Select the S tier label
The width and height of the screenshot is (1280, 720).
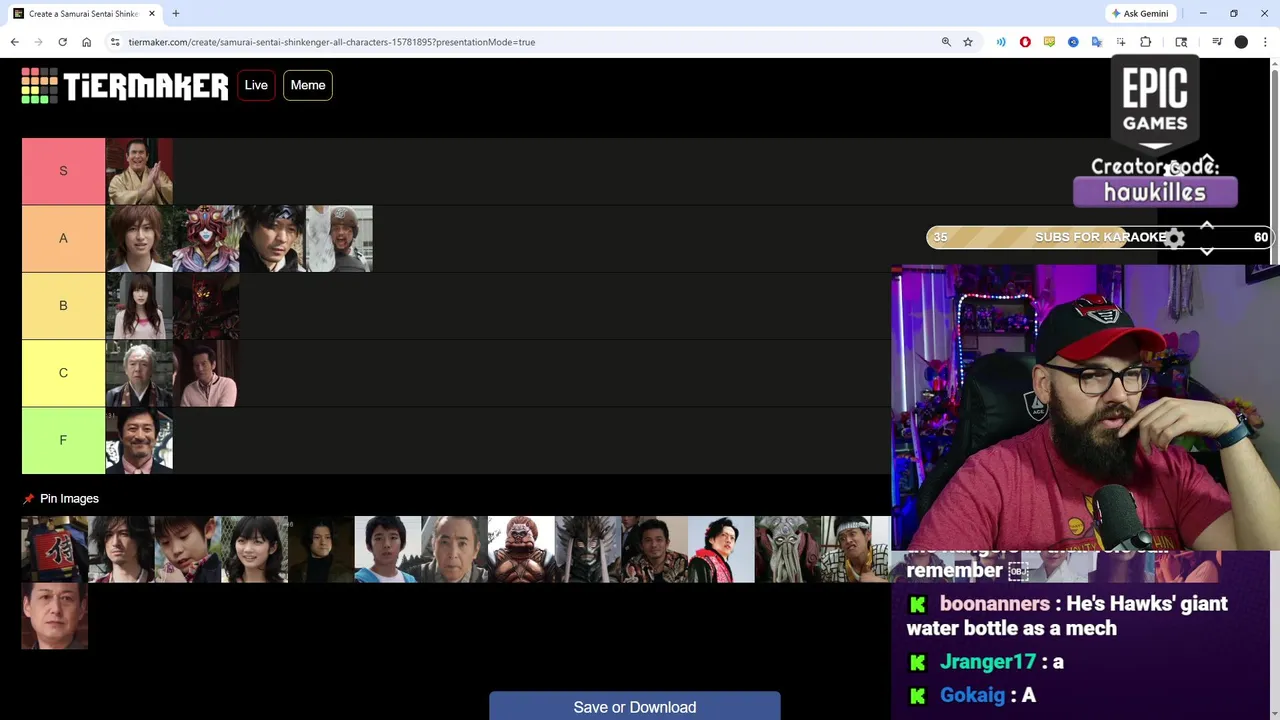coord(63,171)
